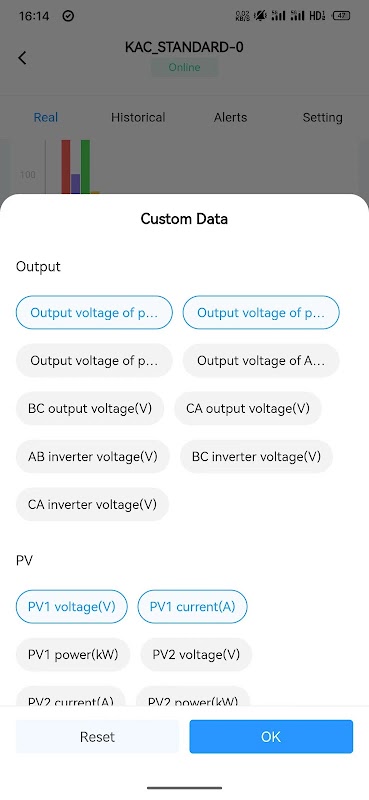The image size is (369, 800).
Task: Click the Reset button
Action: [x=97, y=737]
